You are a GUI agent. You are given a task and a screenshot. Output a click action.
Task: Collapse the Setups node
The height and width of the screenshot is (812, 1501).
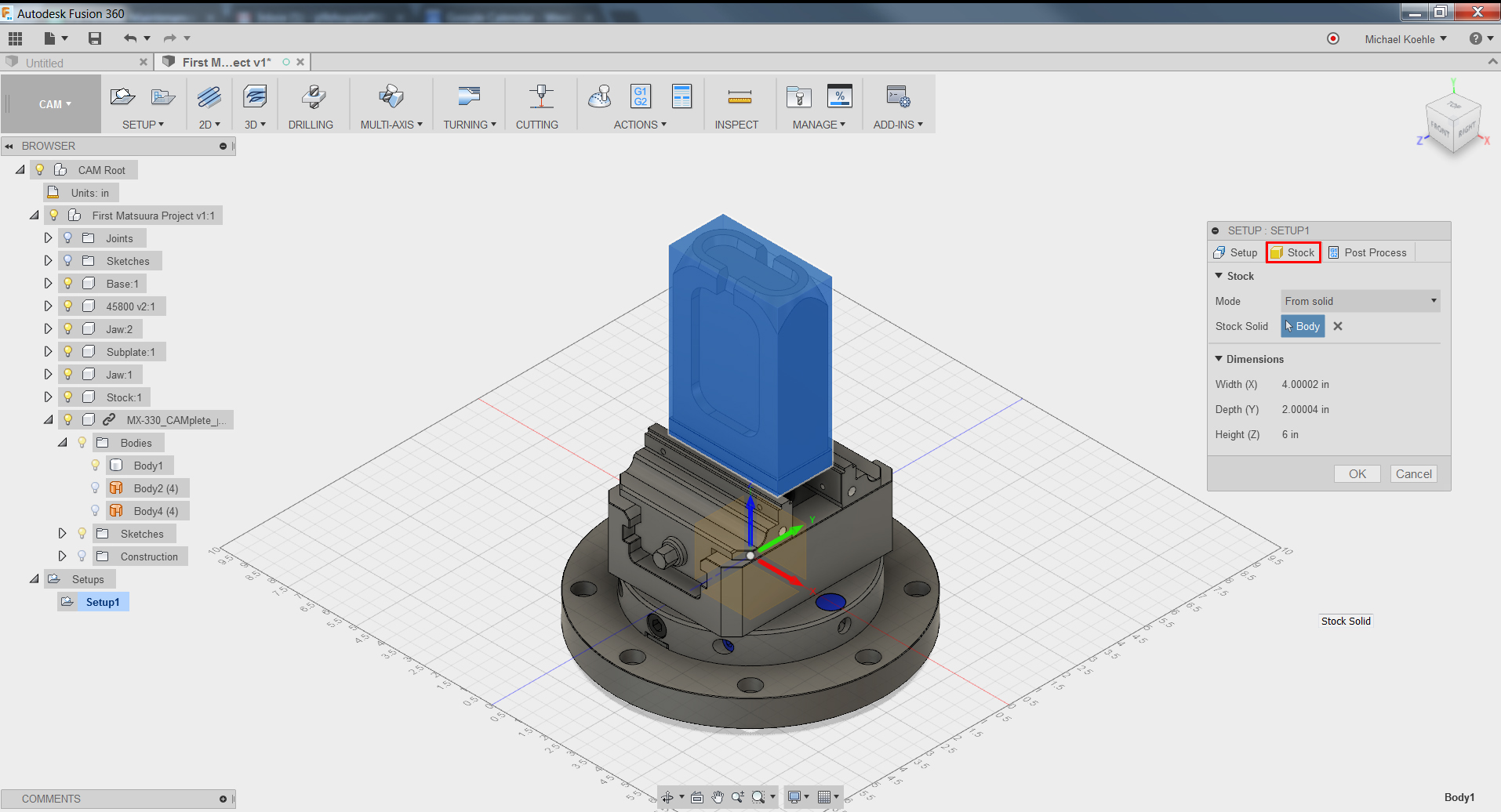(35, 578)
